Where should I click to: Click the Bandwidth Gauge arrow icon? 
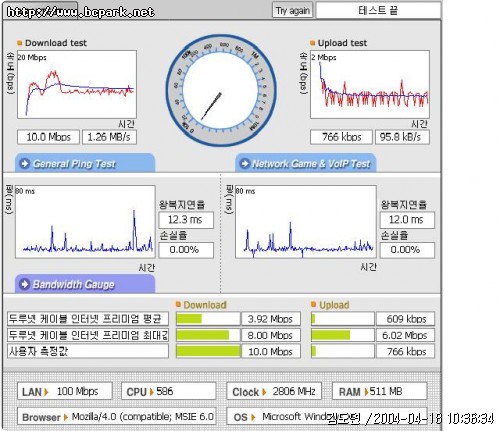pos(24,284)
